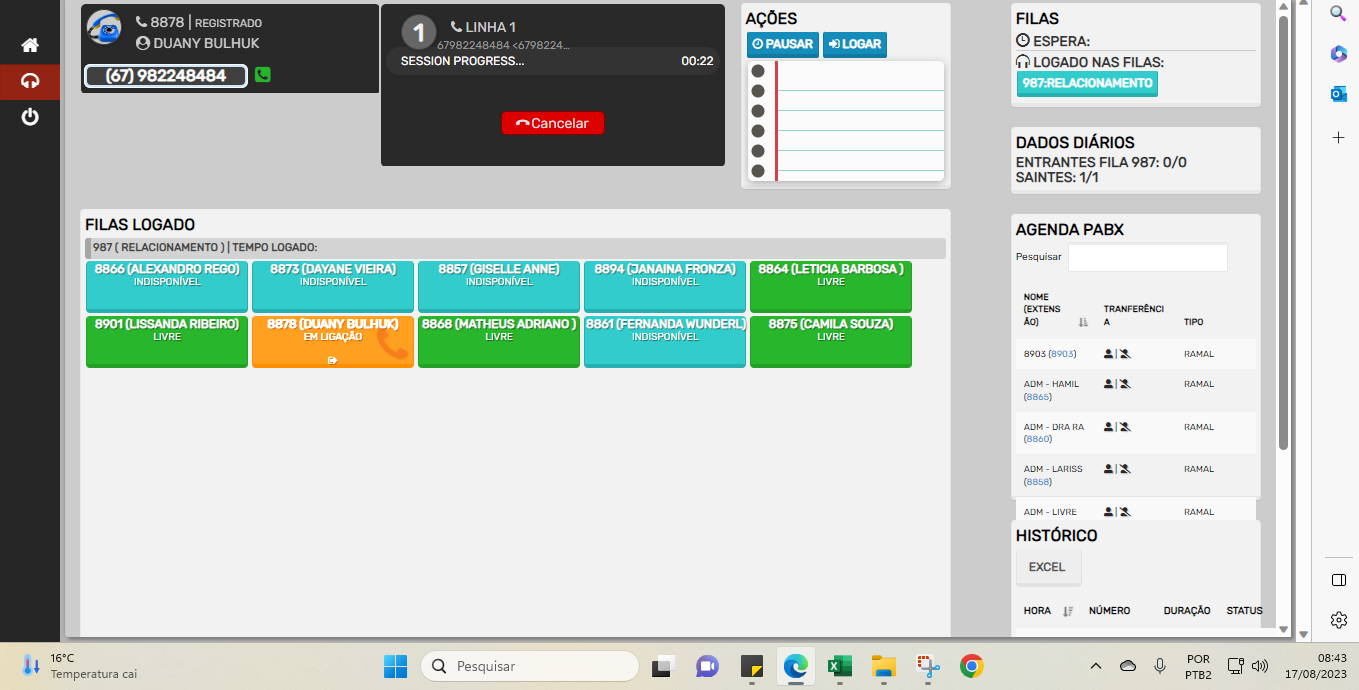Click attended transfer icon for ADM - LARISS
This screenshot has width=1359, height=690.
coord(1109,469)
